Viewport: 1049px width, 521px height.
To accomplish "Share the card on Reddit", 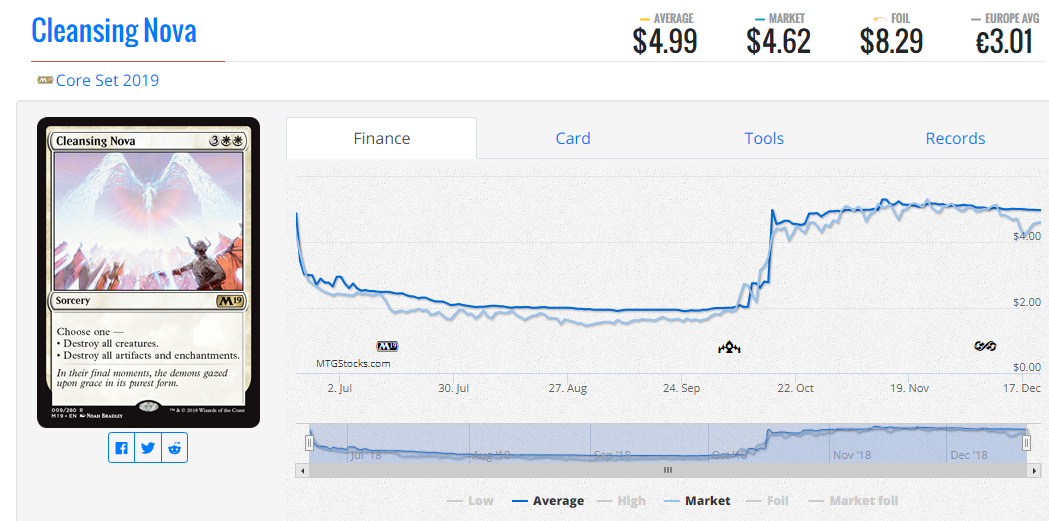I will click(x=175, y=448).
